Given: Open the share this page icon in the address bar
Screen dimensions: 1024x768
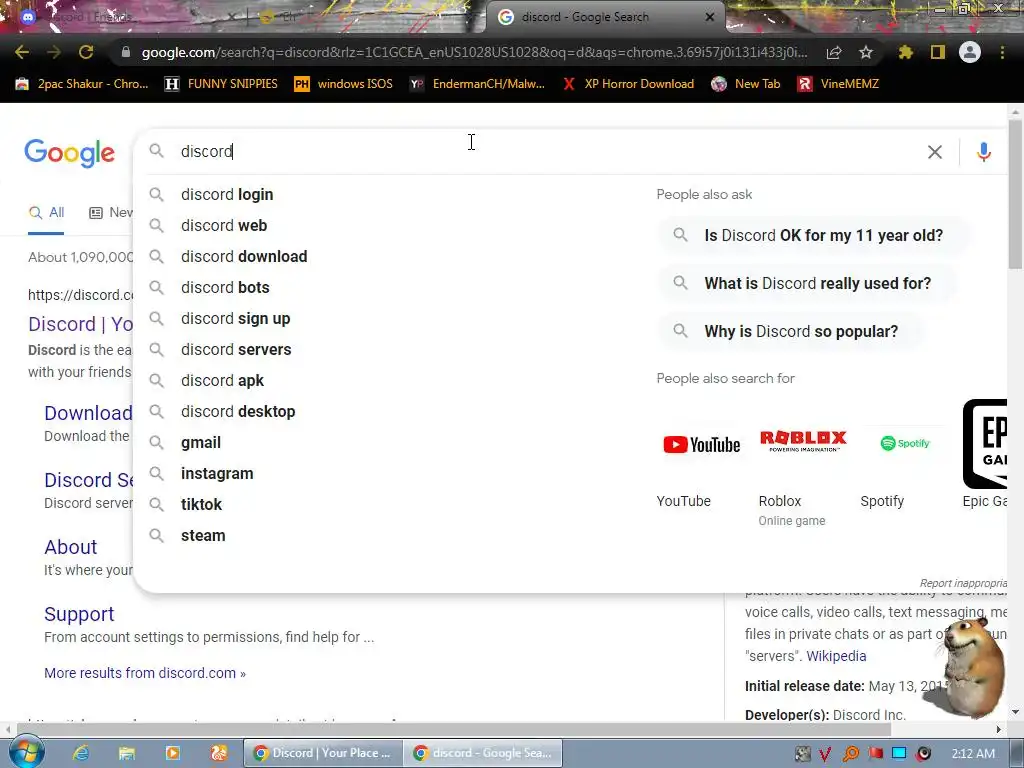Looking at the screenshot, I should 834,52.
